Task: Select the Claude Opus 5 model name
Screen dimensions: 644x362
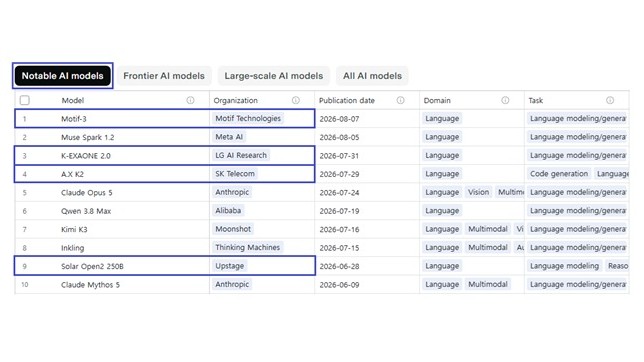Action: point(86,193)
